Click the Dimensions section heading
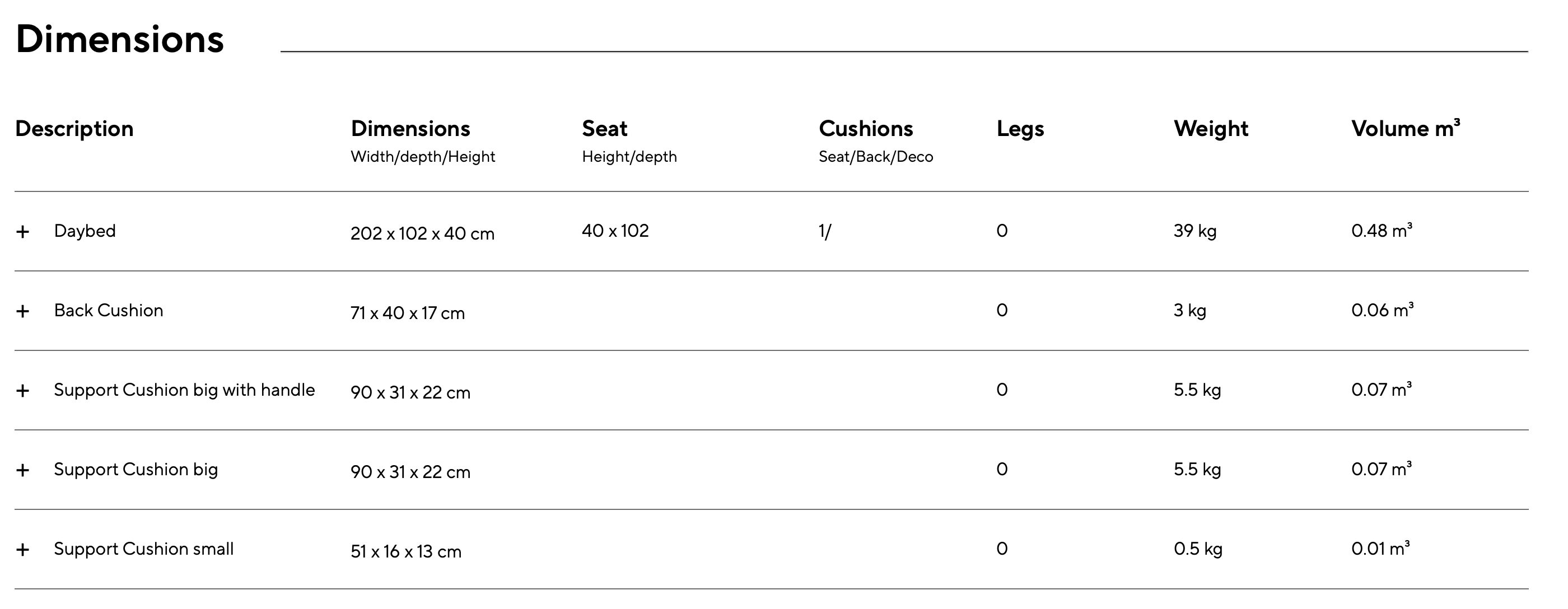1568x609 pixels. (x=120, y=39)
